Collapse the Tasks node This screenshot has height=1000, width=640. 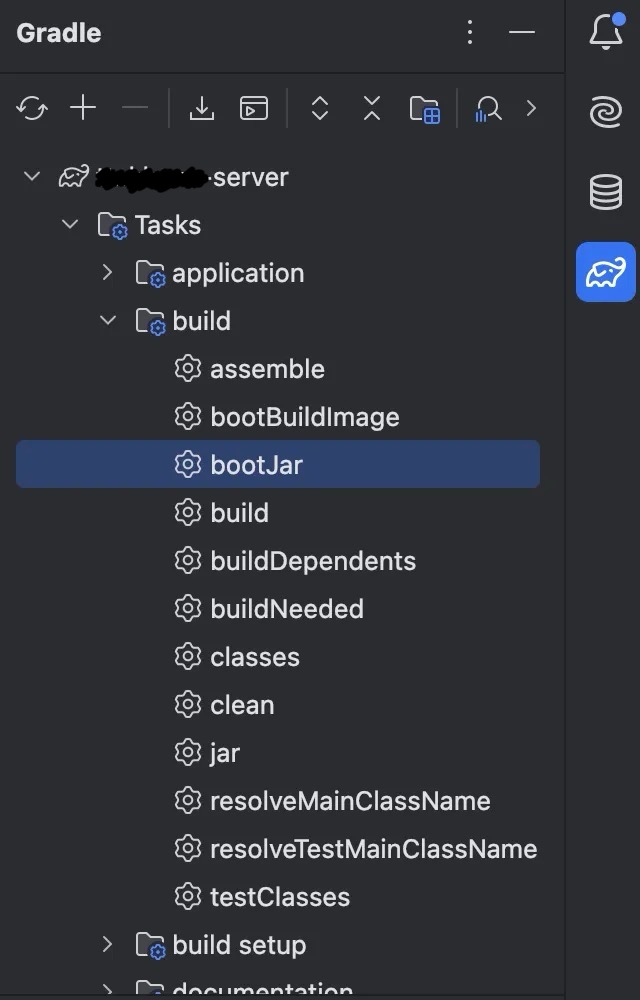coord(70,225)
